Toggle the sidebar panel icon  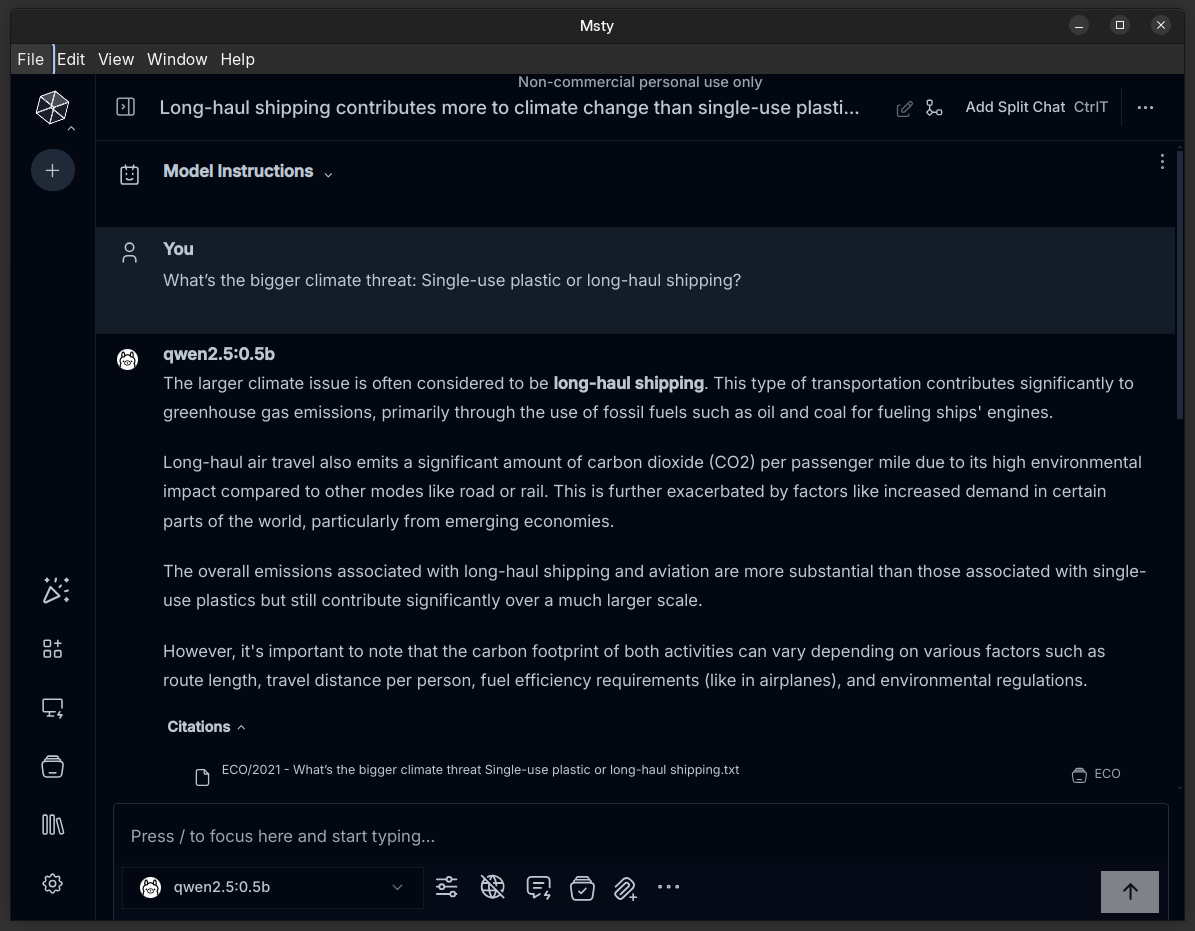point(126,107)
